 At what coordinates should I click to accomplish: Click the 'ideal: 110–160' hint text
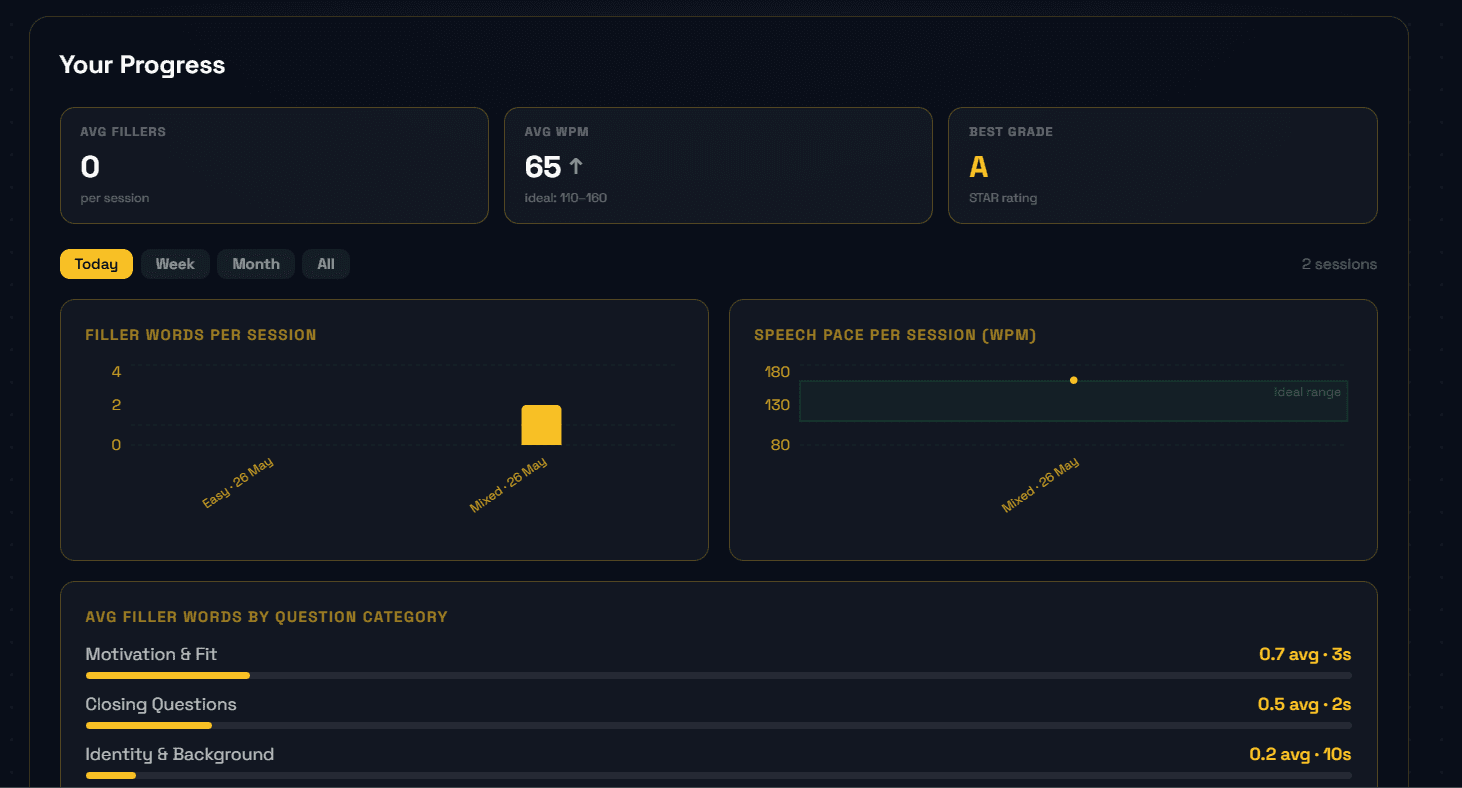(566, 198)
